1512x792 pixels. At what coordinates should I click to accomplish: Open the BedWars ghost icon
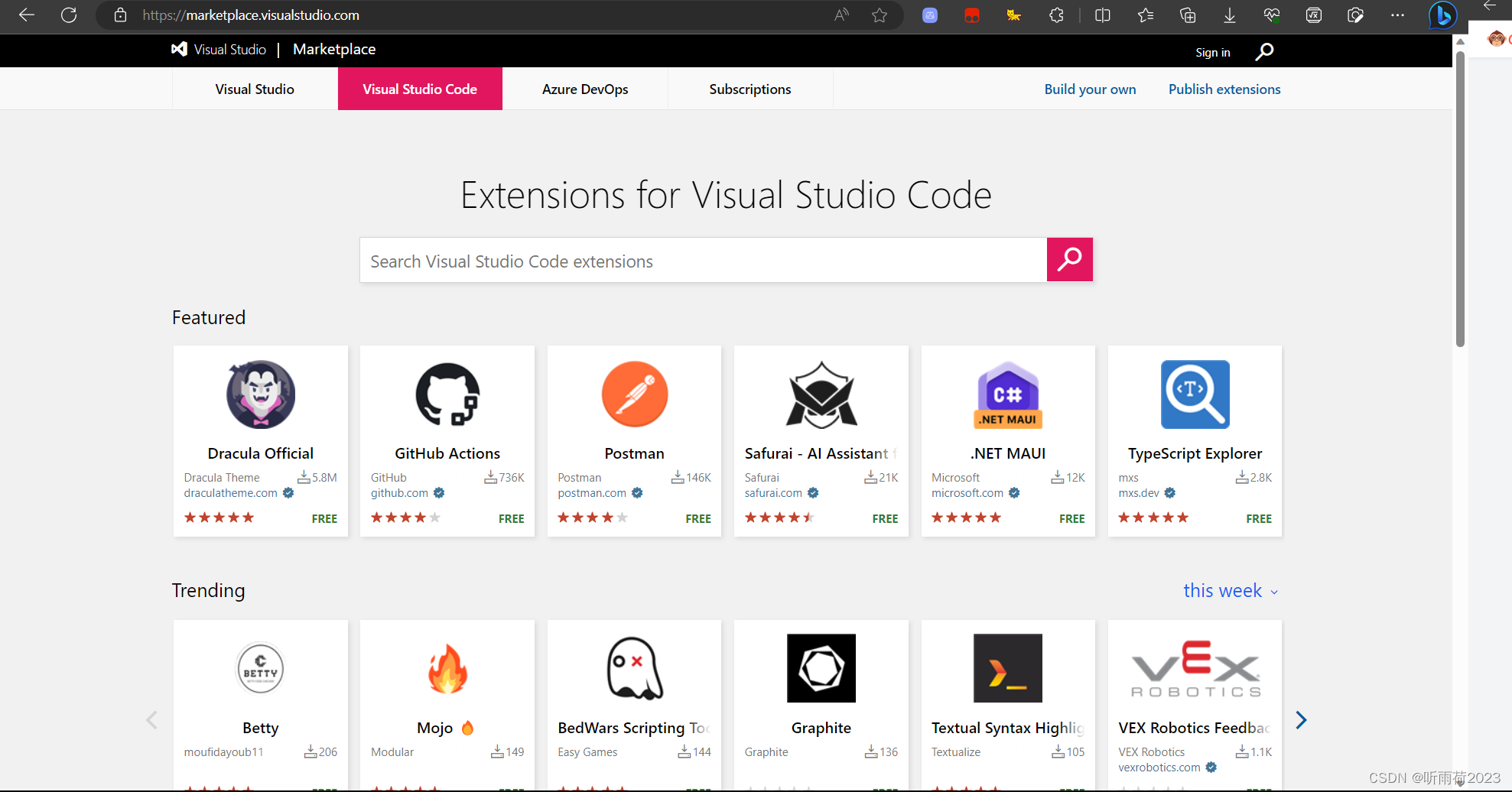(x=635, y=668)
